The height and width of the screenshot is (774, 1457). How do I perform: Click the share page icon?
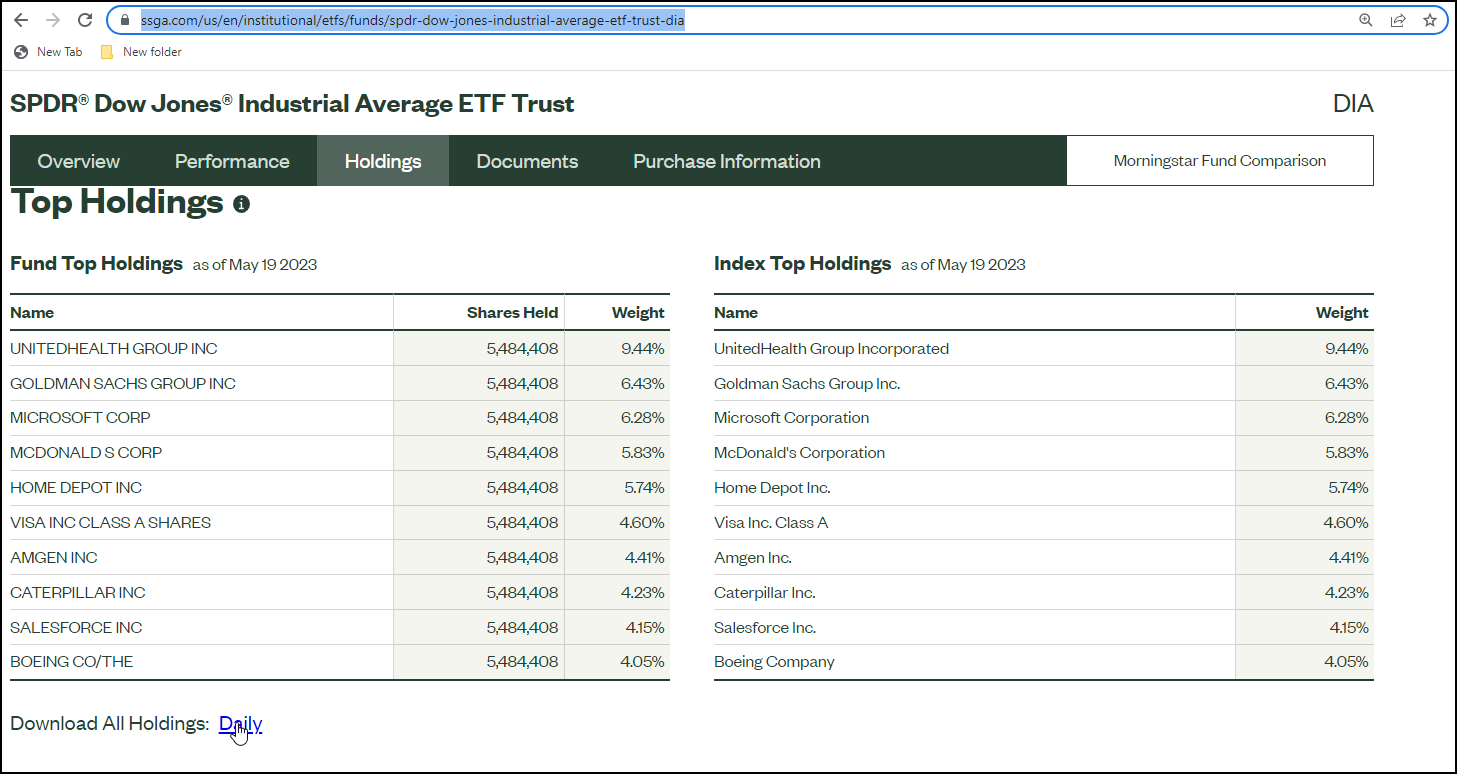[x=1398, y=20]
